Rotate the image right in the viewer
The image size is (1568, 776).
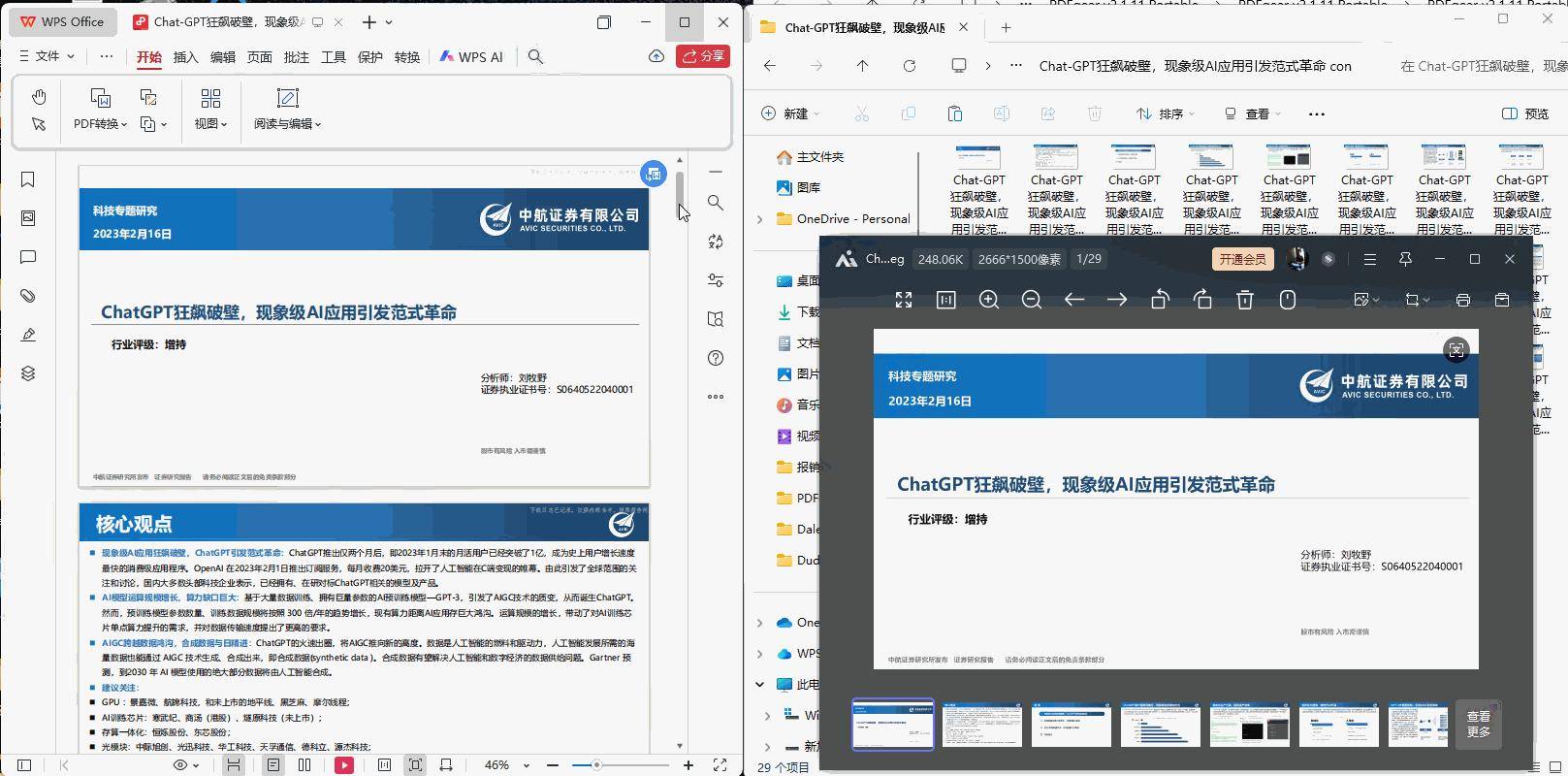[x=1202, y=300]
